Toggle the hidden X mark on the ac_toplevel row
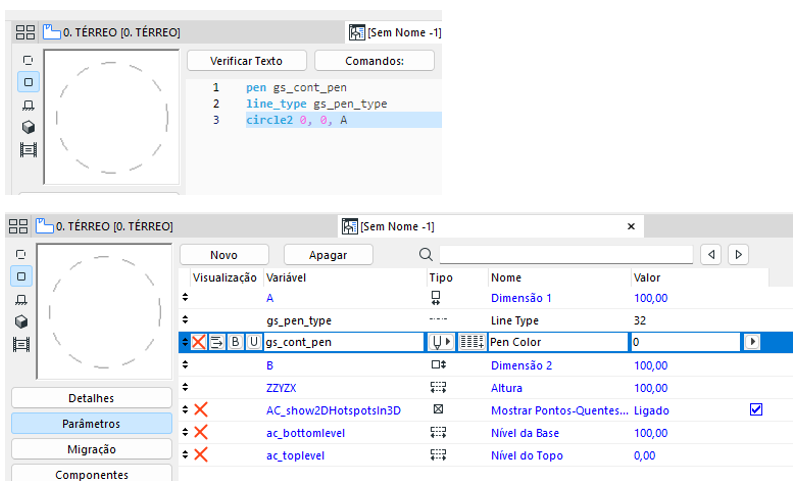808x492 pixels. click(201, 455)
